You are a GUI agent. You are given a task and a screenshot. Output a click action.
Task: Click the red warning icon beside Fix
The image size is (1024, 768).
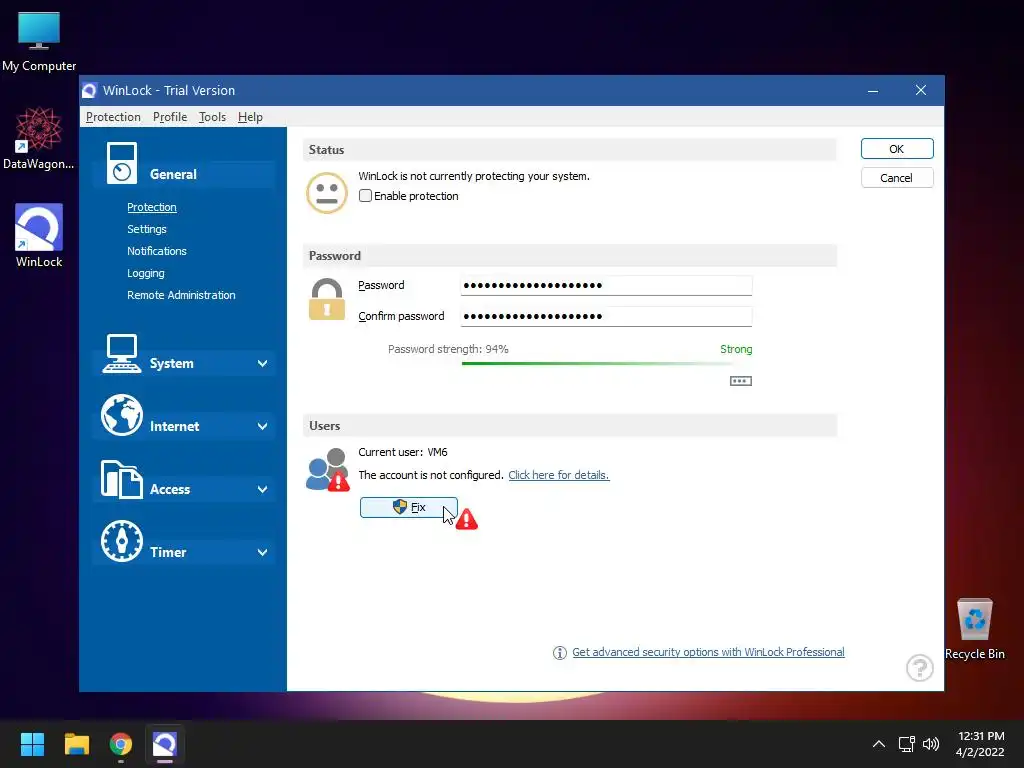tap(466, 520)
